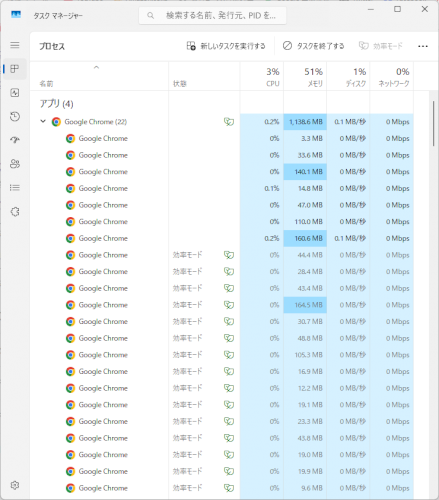Select the 47.0 MB memory cell
The height and width of the screenshot is (500, 439).
tap(305, 205)
